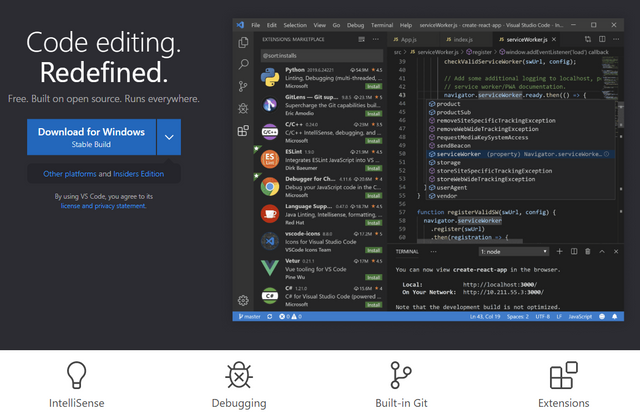Open the download options dropdown arrow

pyautogui.click(x=169, y=137)
